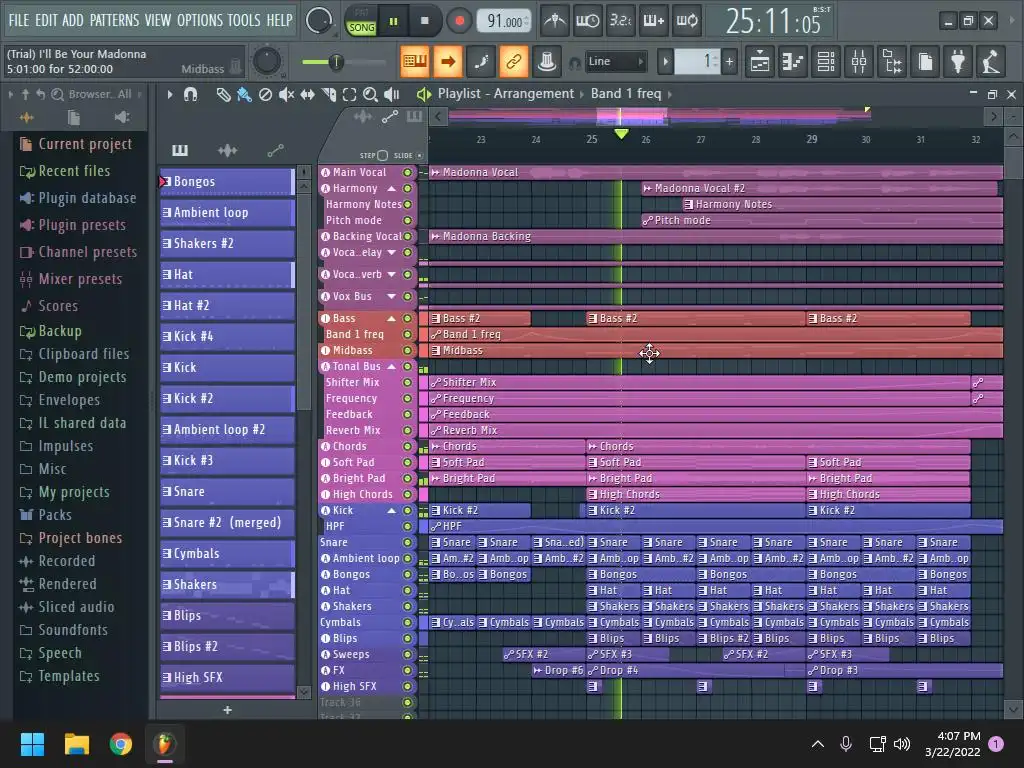Switch PAT/SONG mode toggle
1024x768 pixels.
[361, 22]
